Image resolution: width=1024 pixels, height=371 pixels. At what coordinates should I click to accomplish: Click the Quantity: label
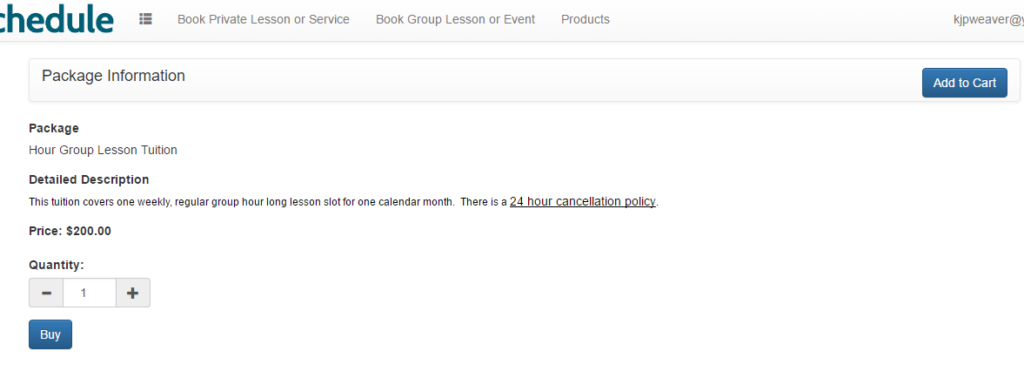tap(57, 265)
